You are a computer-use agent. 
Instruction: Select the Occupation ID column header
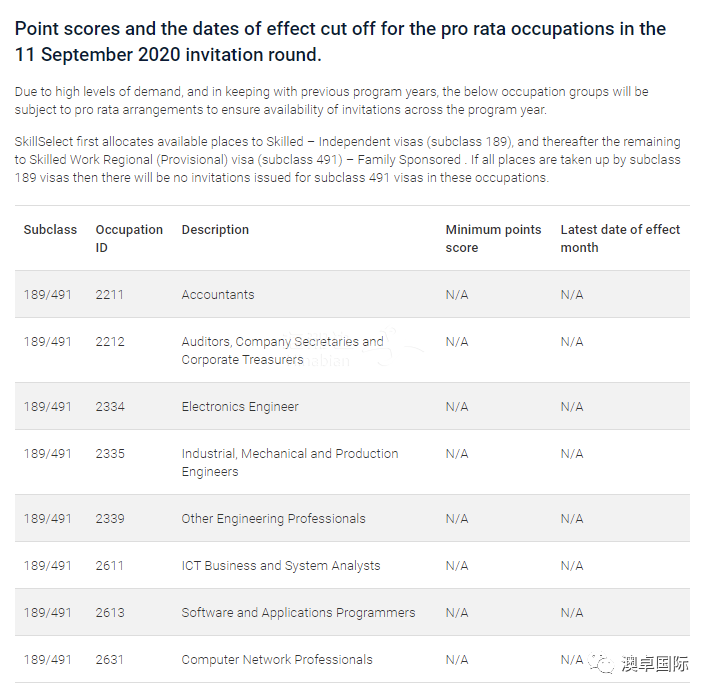tap(129, 238)
